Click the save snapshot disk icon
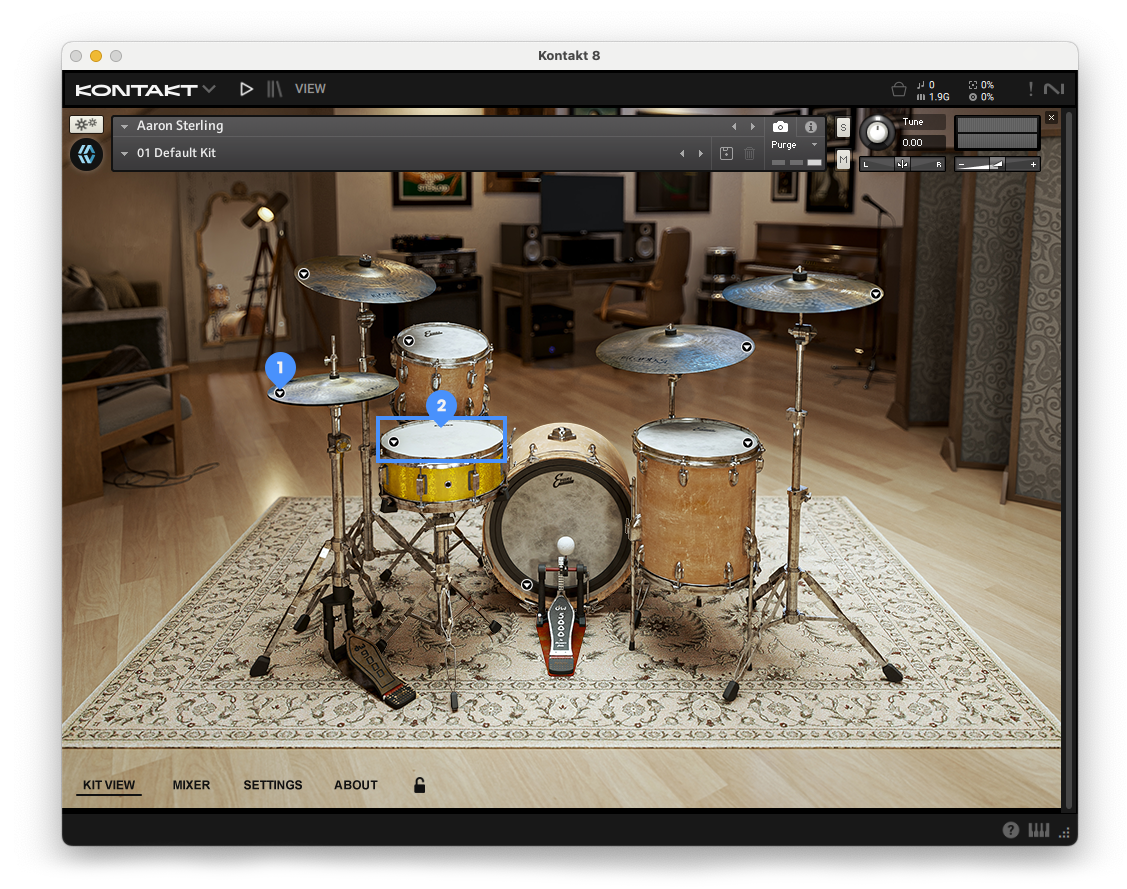 coord(726,153)
